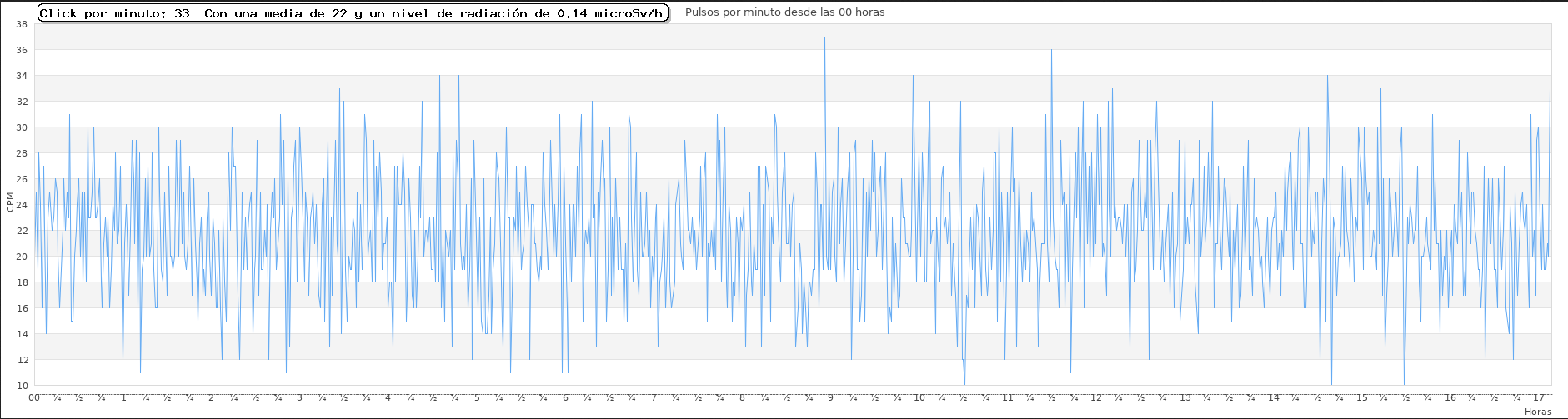Screen dimensions: 1568x419
Task: Click the 16 value on the CPM axis
Action: coord(22,308)
